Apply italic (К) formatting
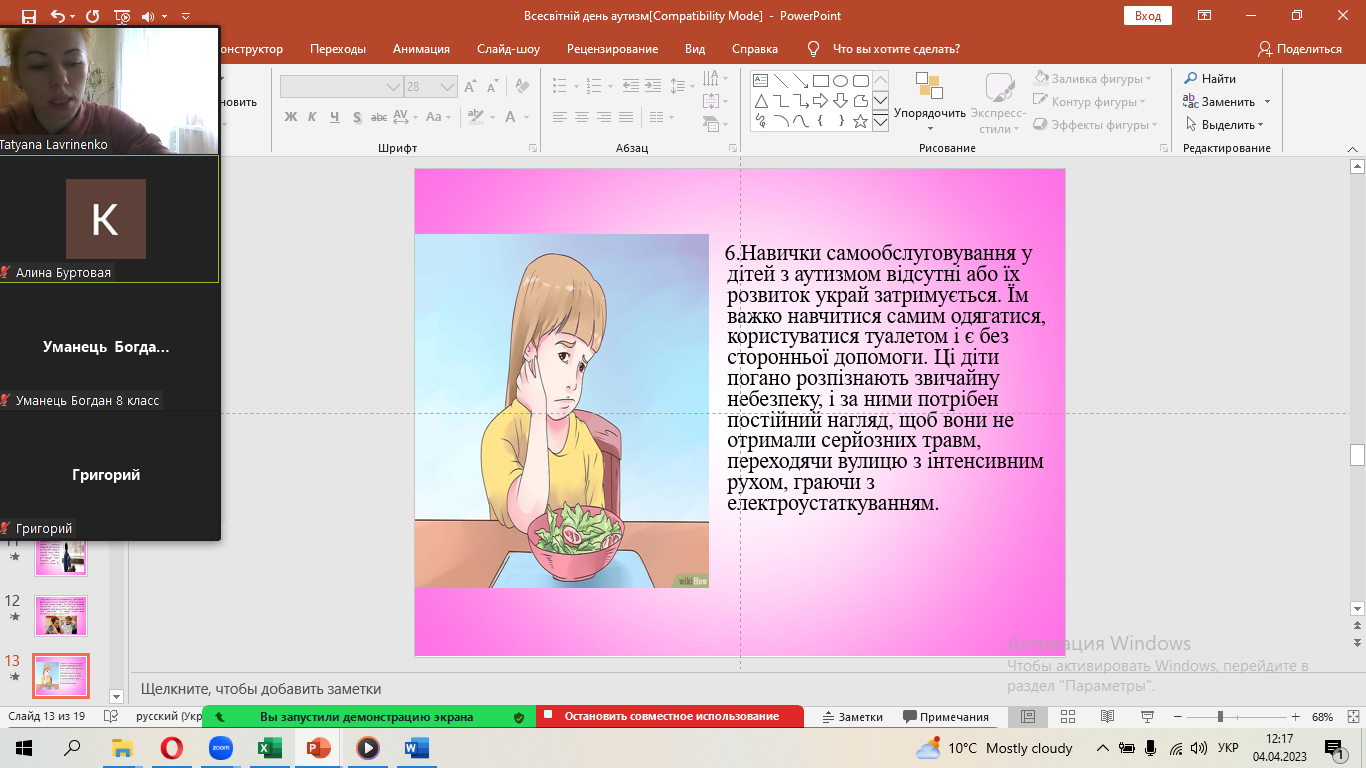The width and height of the screenshot is (1366, 768). [x=312, y=117]
